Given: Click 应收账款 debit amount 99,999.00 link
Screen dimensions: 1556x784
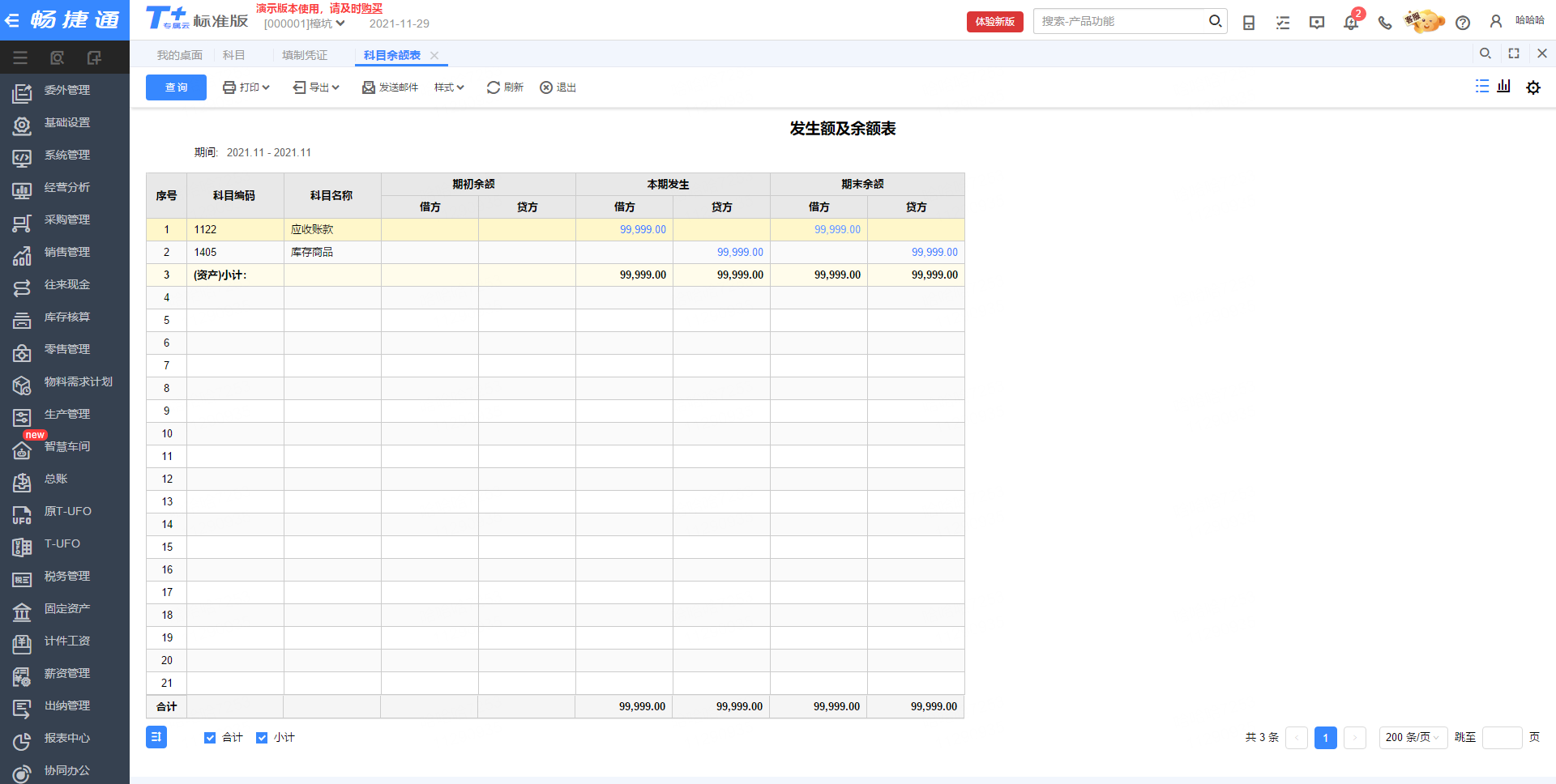Looking at the screenshot, I should (643, 229).
